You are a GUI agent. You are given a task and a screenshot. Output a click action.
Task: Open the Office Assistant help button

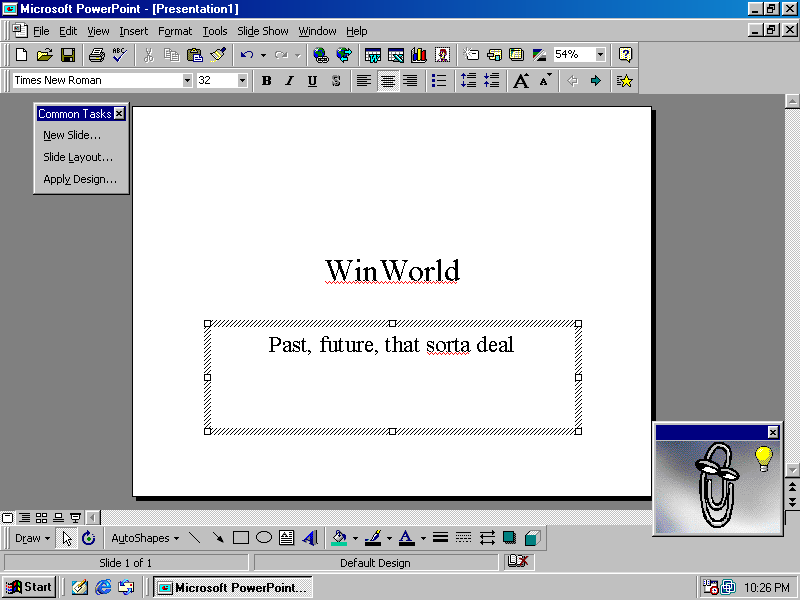point(626,55)
